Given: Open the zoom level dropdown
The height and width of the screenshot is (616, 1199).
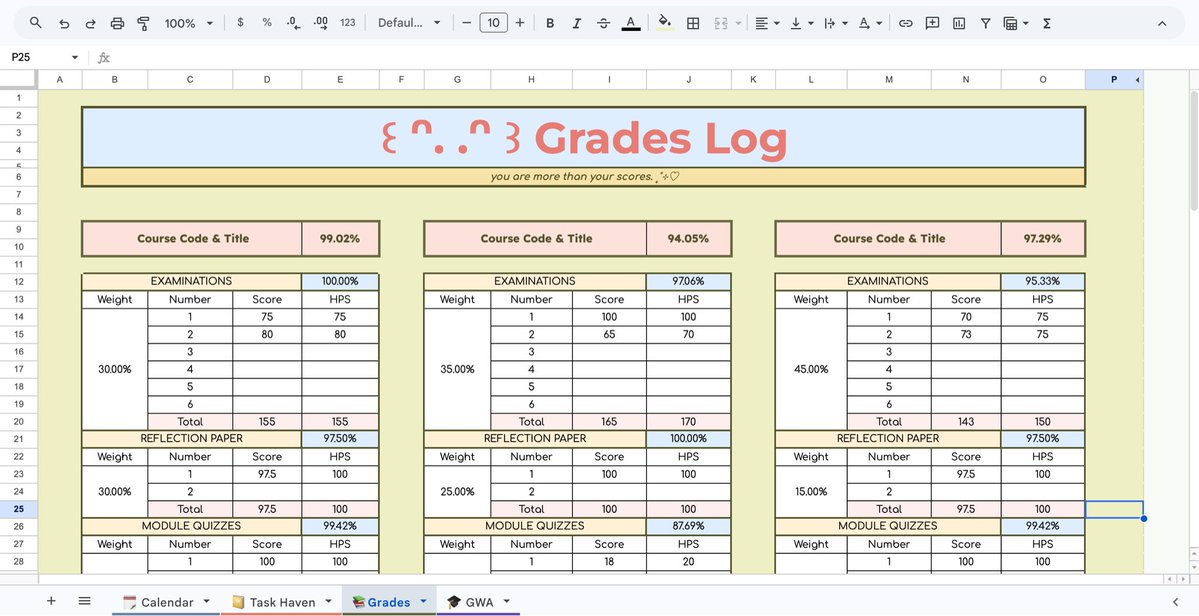Looking at the screenshot, I should [x=188, y=23].
